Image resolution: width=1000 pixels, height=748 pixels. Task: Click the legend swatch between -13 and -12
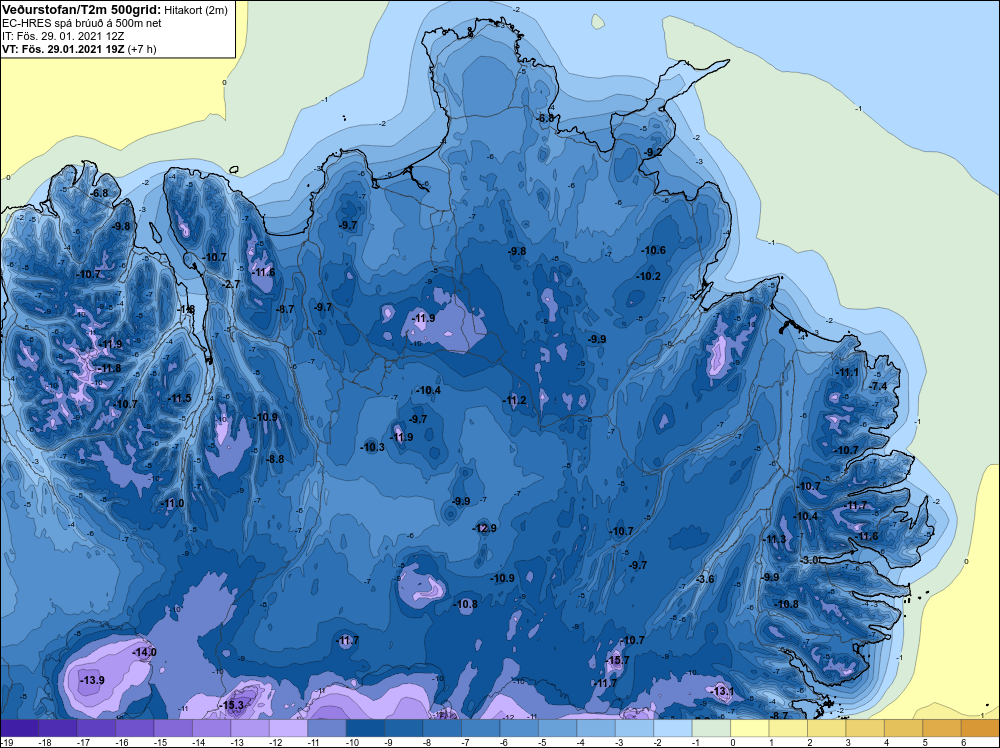(x=250, y=728)
